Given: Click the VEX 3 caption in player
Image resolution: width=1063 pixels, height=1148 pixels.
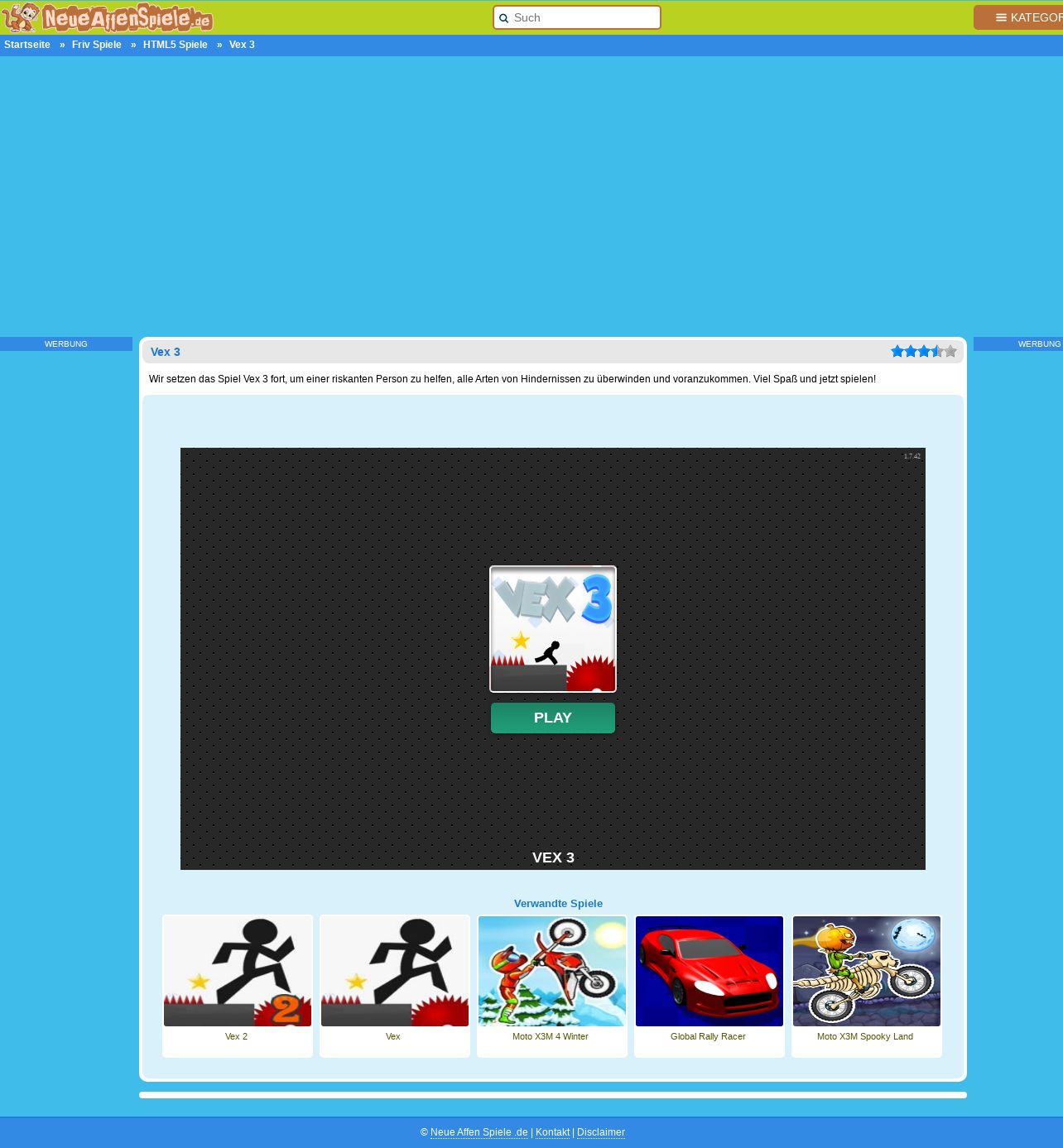Looking at the screenshot, I should click(553, 857).
